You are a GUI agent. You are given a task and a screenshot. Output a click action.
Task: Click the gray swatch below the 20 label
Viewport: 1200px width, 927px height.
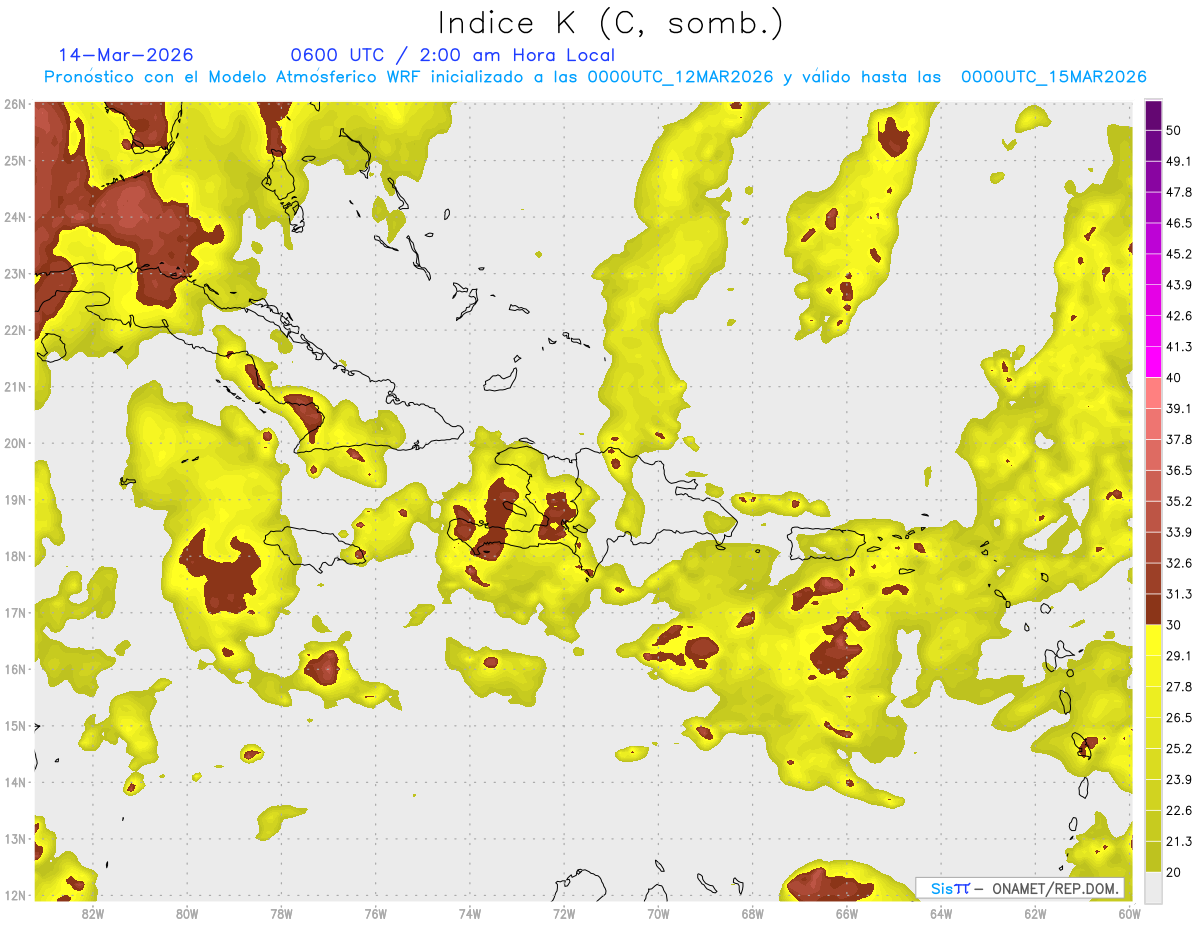pos(1154,887)
